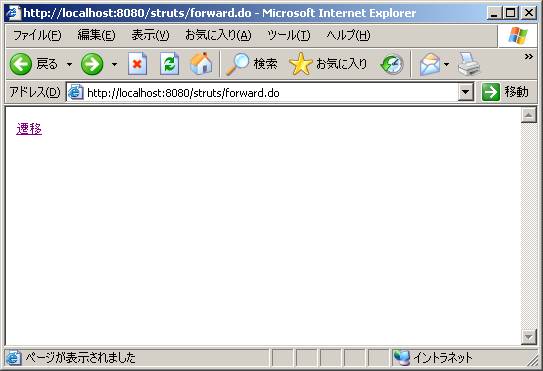Click the green Forward arrow button
Image resolution: width=543 pixels, height=371 pixels.
click(x=92, y=64)
